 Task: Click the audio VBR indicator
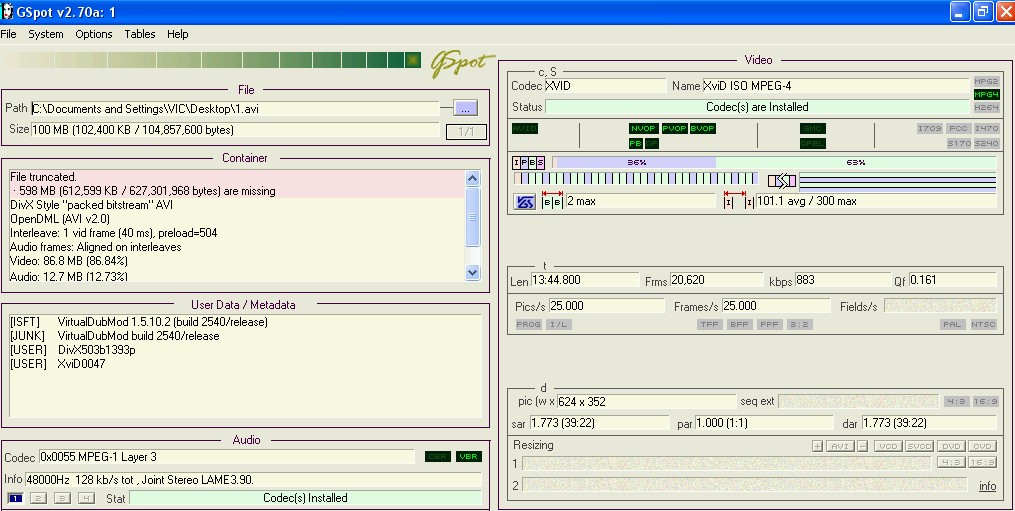pyautogui.click(x=469, y=457)
